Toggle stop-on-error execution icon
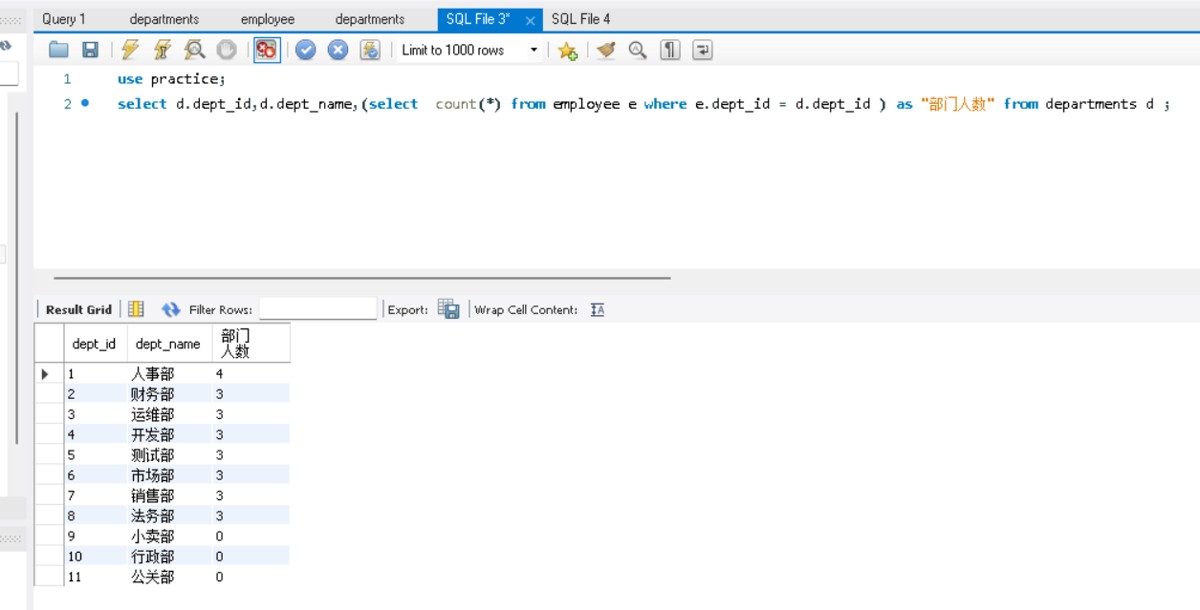 [266, 50]
